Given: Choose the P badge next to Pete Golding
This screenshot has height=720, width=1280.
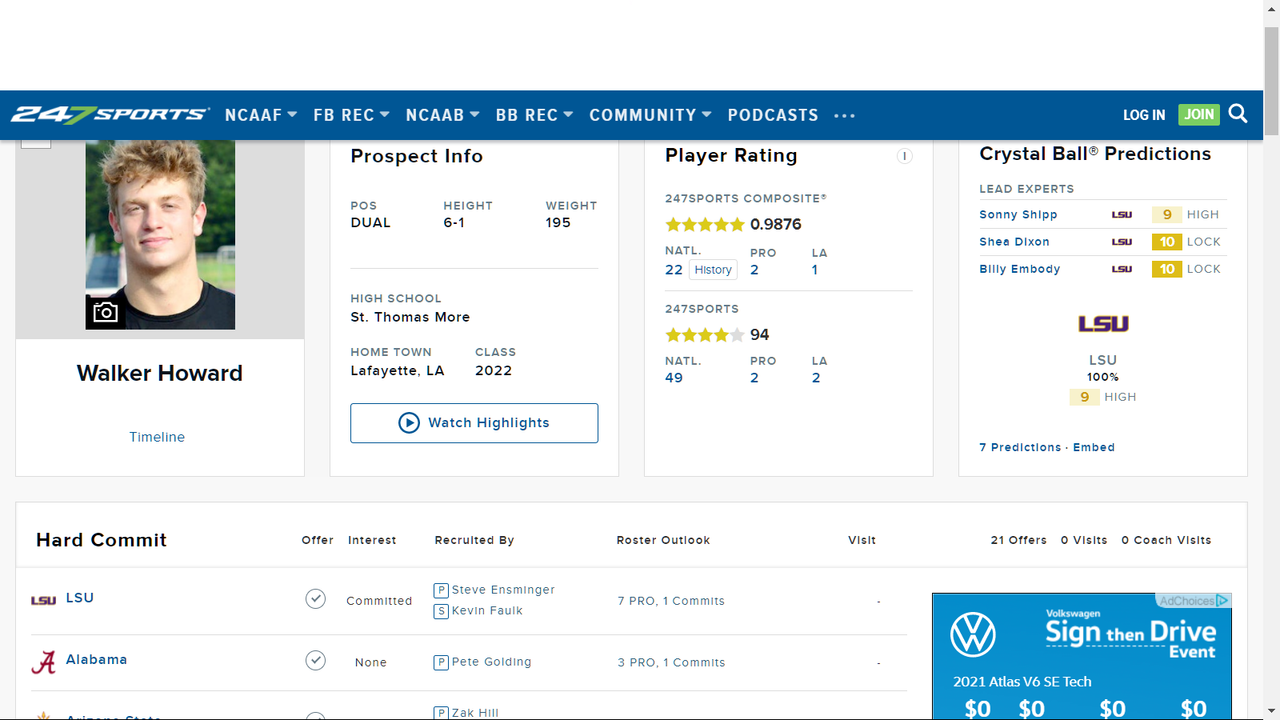Looking at the screenshot, I should click(x=441, y=662).
